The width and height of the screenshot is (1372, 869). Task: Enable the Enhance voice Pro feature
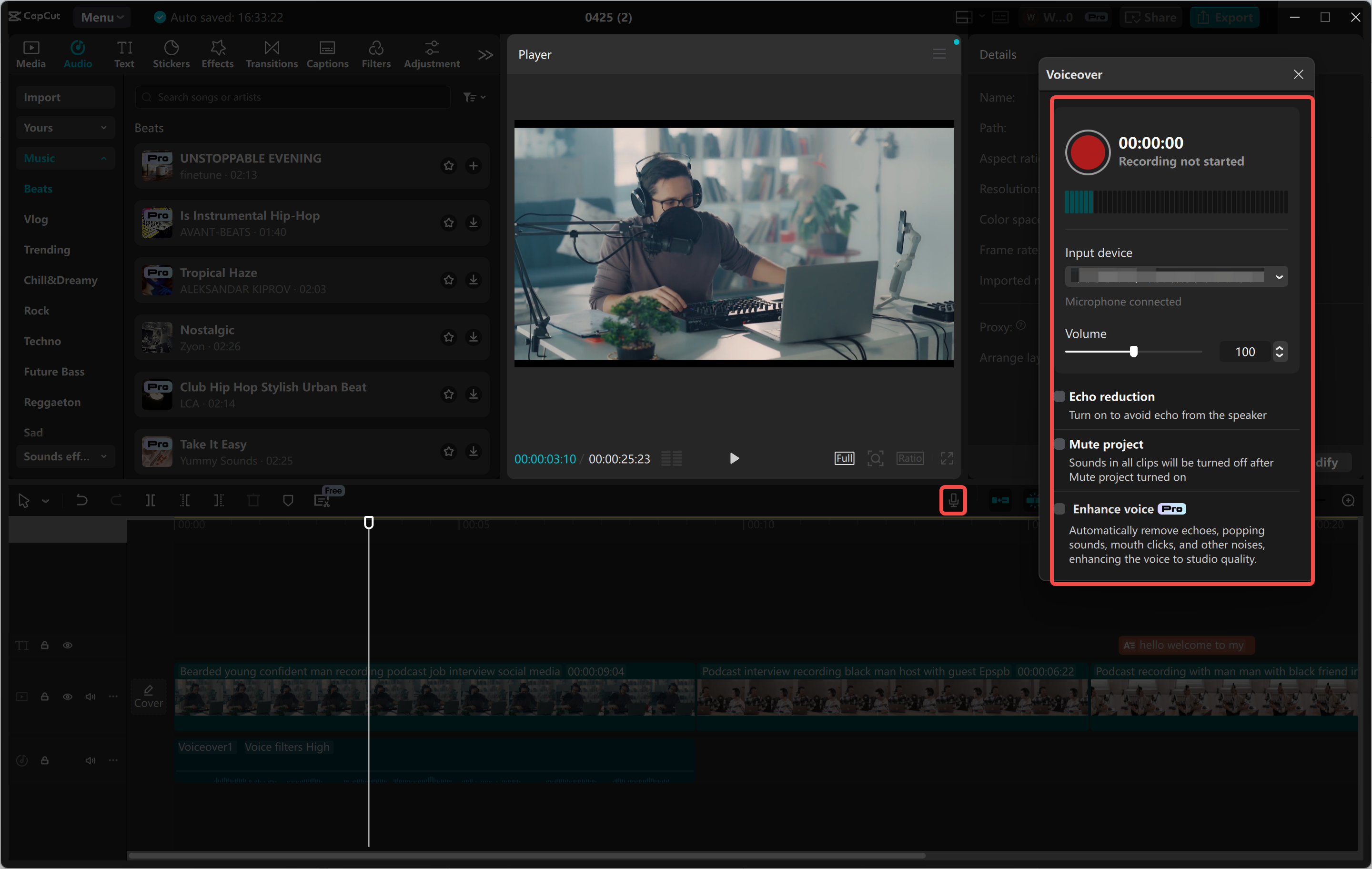point(1060,509)
